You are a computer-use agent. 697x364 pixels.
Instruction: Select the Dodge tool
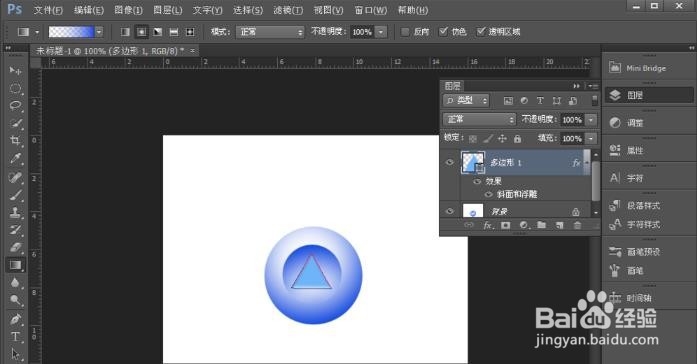pos(15,300)
